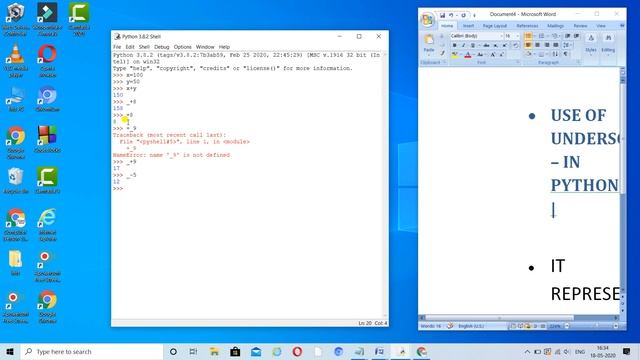Click the Shrink Font icon
The height and width of the screenshot is (360, 640).
coord(502,54)
